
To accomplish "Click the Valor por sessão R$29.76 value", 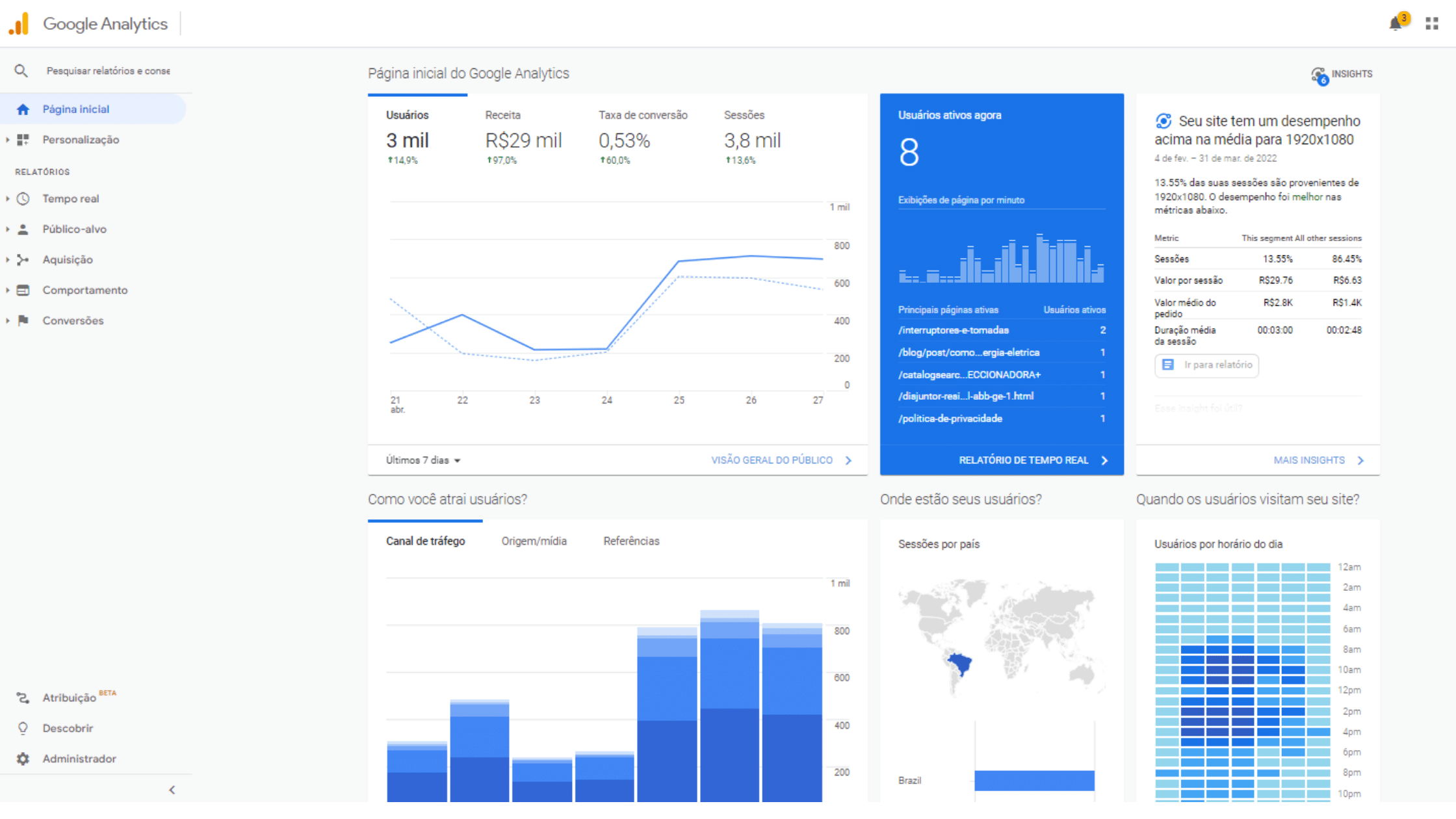I will pyautogui.click(x=1275, y=281).
